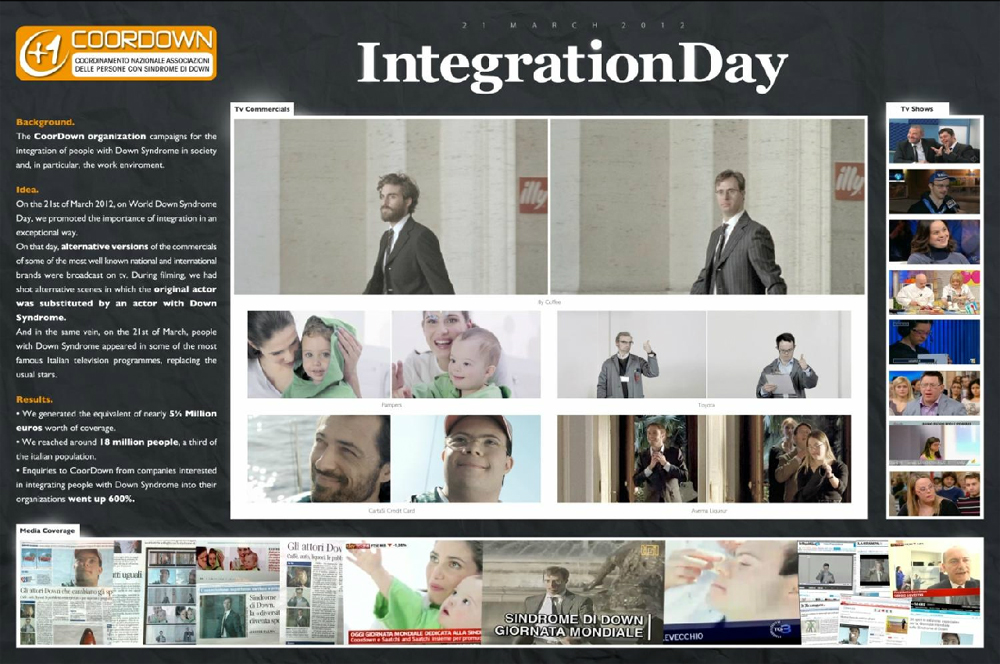
Task: Click the Idea. heading
Action: click(27, 189)
